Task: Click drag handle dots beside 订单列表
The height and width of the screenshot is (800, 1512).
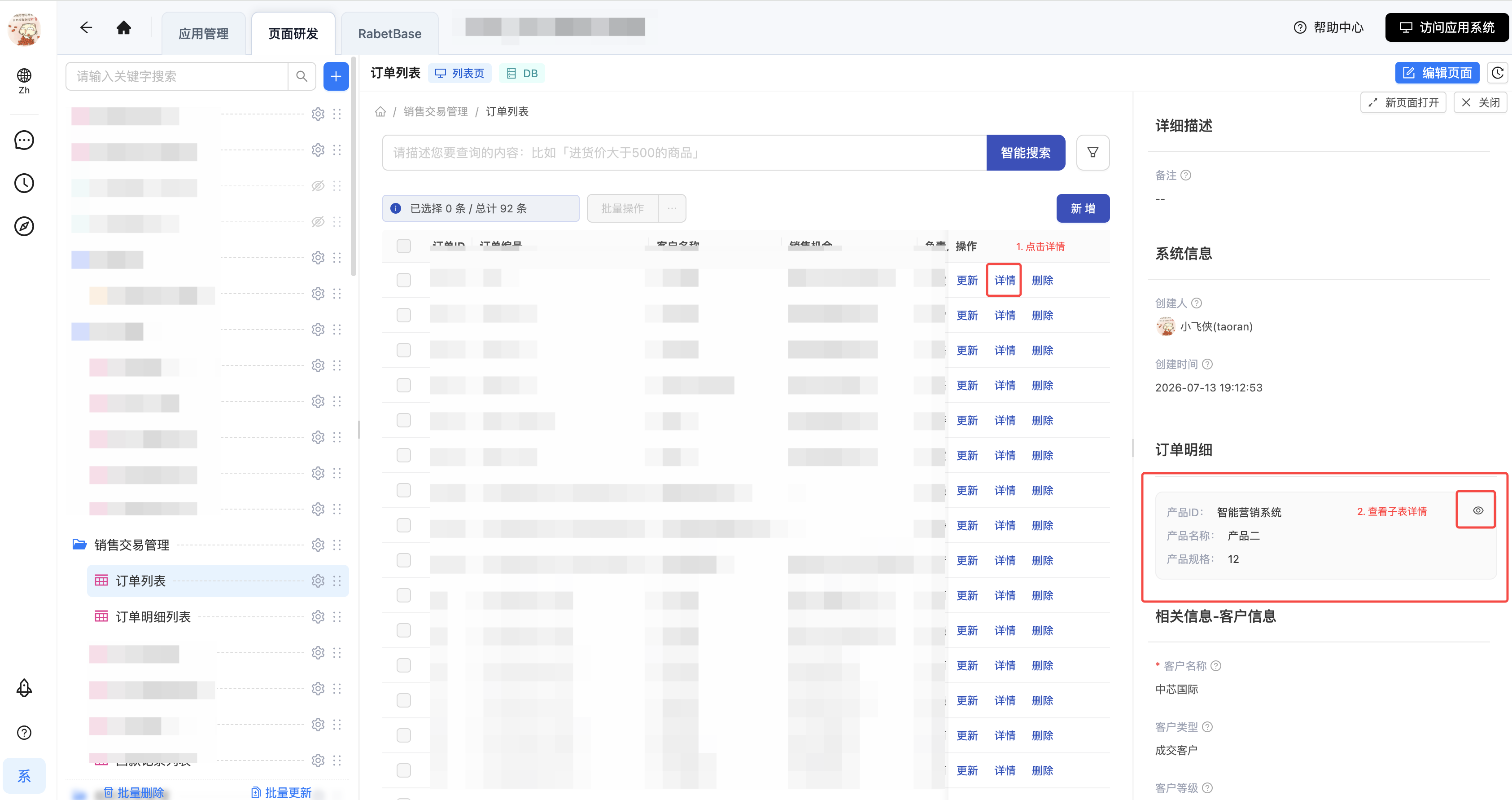Action: pos(337,581)
